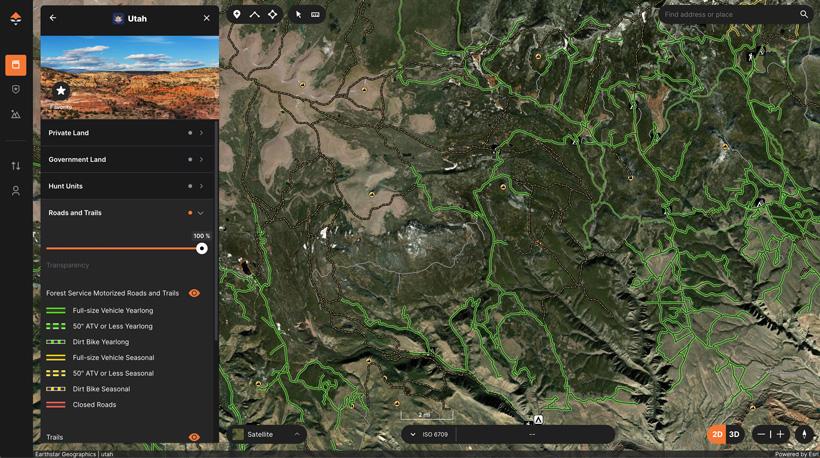820x458 pixels.
Task: Mark Utah as favorite with star
Action: 61,91
